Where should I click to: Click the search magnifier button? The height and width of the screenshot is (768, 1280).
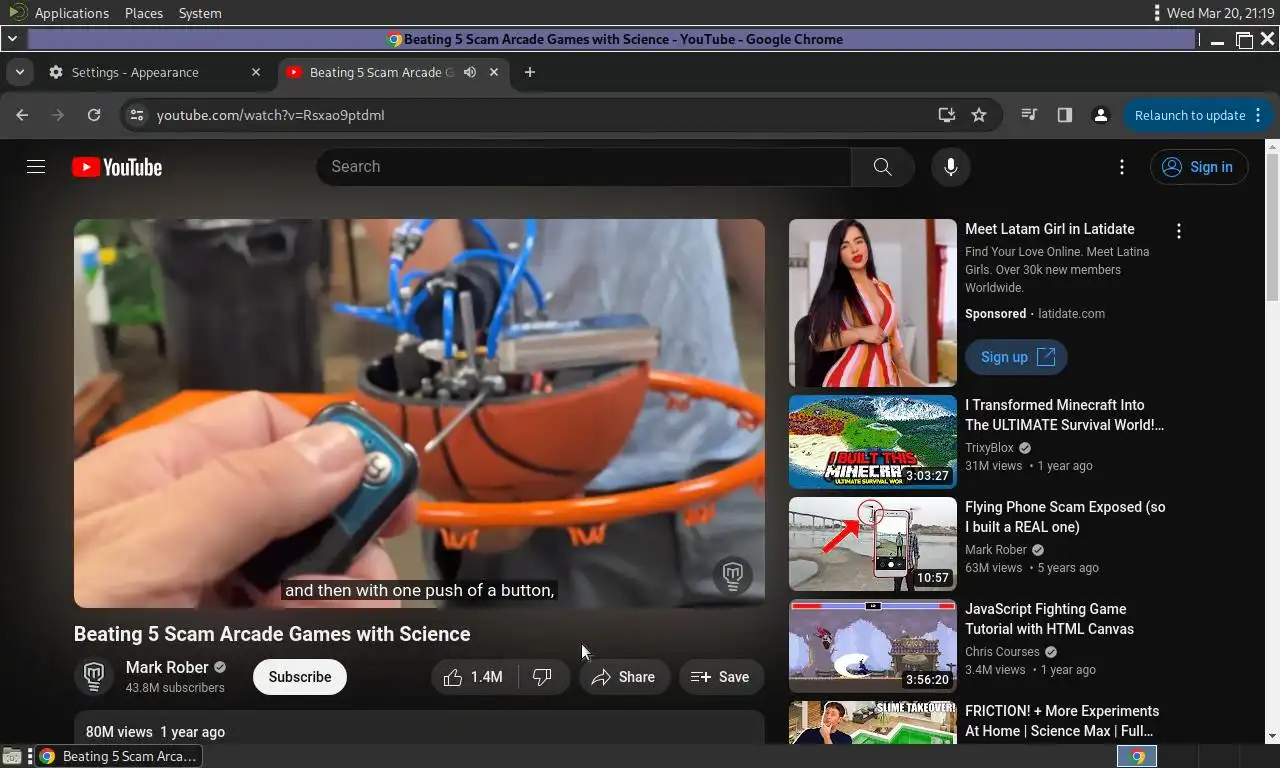tap(882, 167)
